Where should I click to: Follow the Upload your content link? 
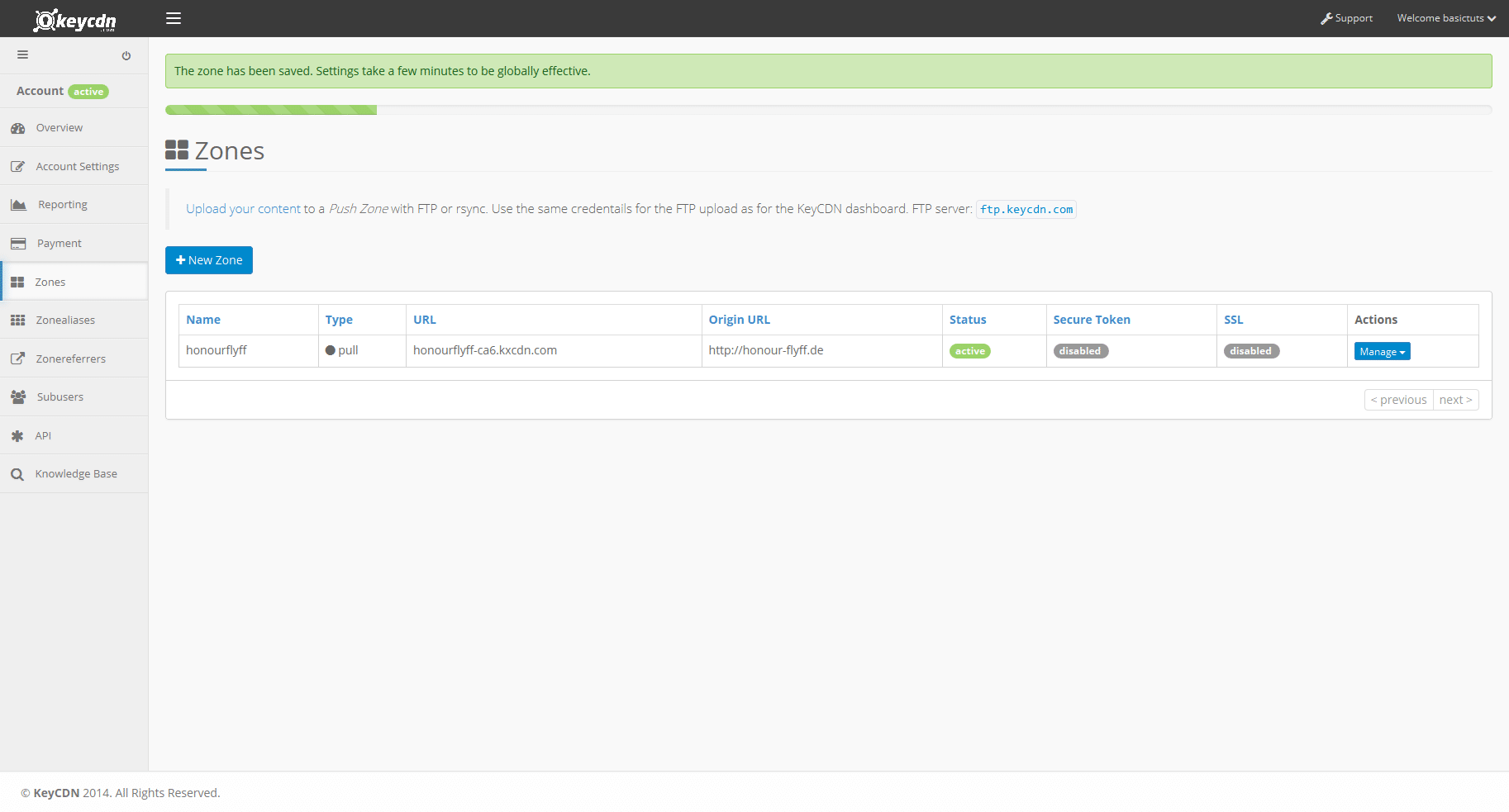pos(243,209)
